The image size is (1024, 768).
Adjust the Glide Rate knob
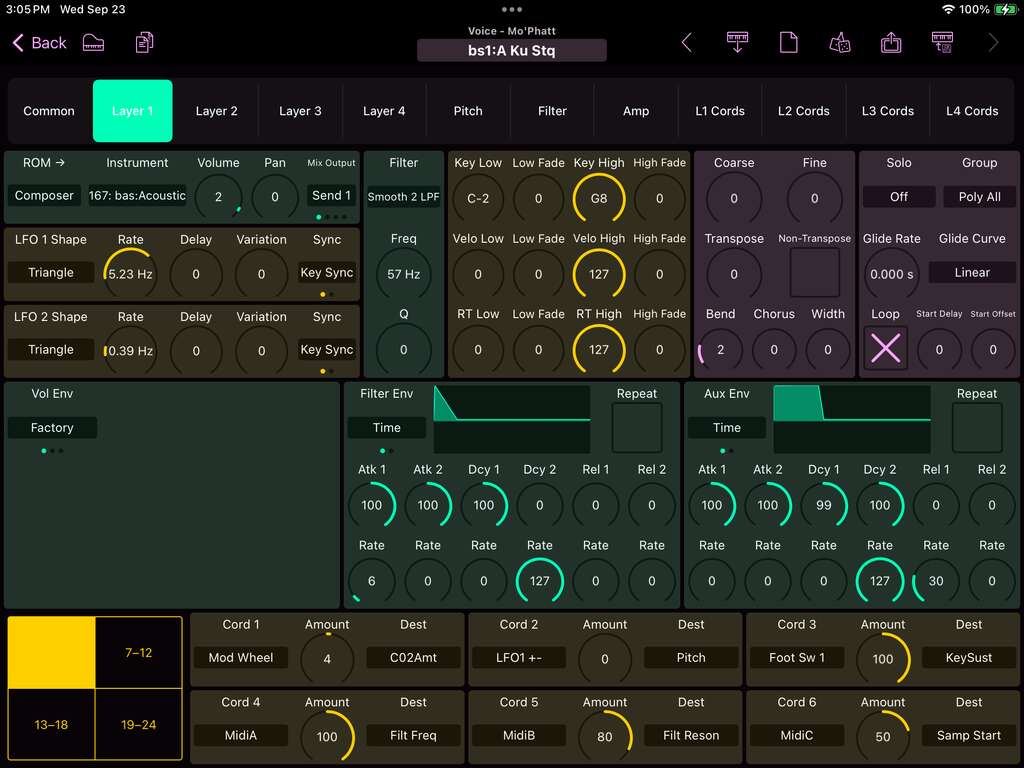pyautogui.click(x=891, y=274)
